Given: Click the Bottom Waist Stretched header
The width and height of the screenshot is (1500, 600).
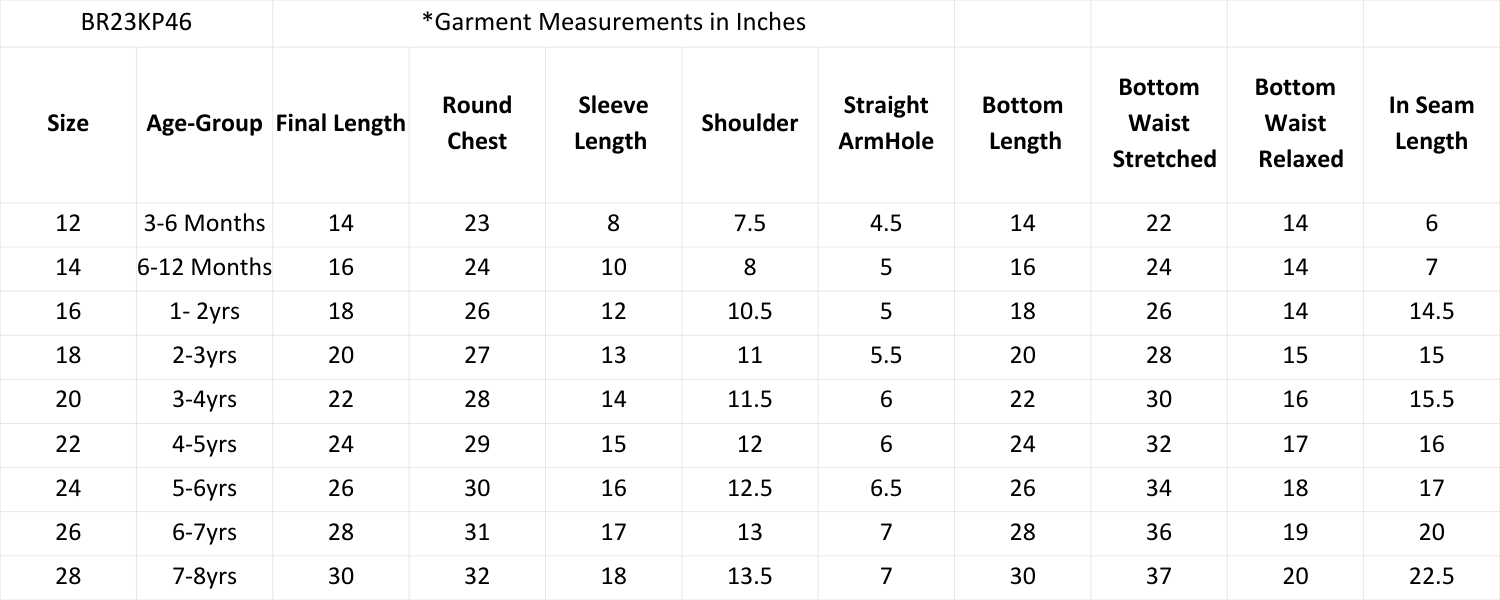Looking at the screenshot, I should pos(1159,124).
